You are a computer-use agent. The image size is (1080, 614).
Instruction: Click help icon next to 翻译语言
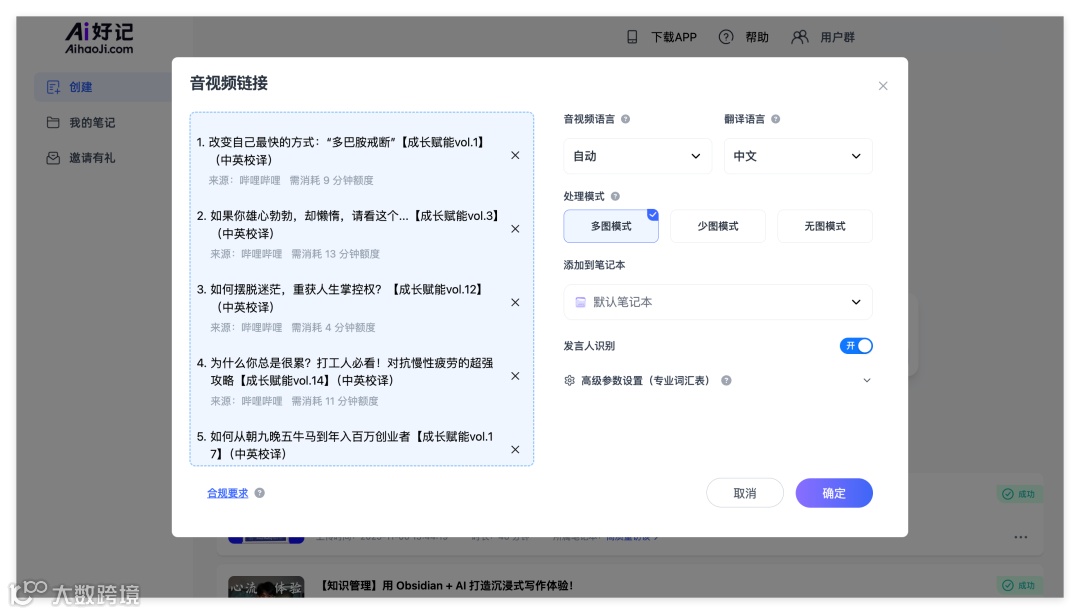coord(776,119)
